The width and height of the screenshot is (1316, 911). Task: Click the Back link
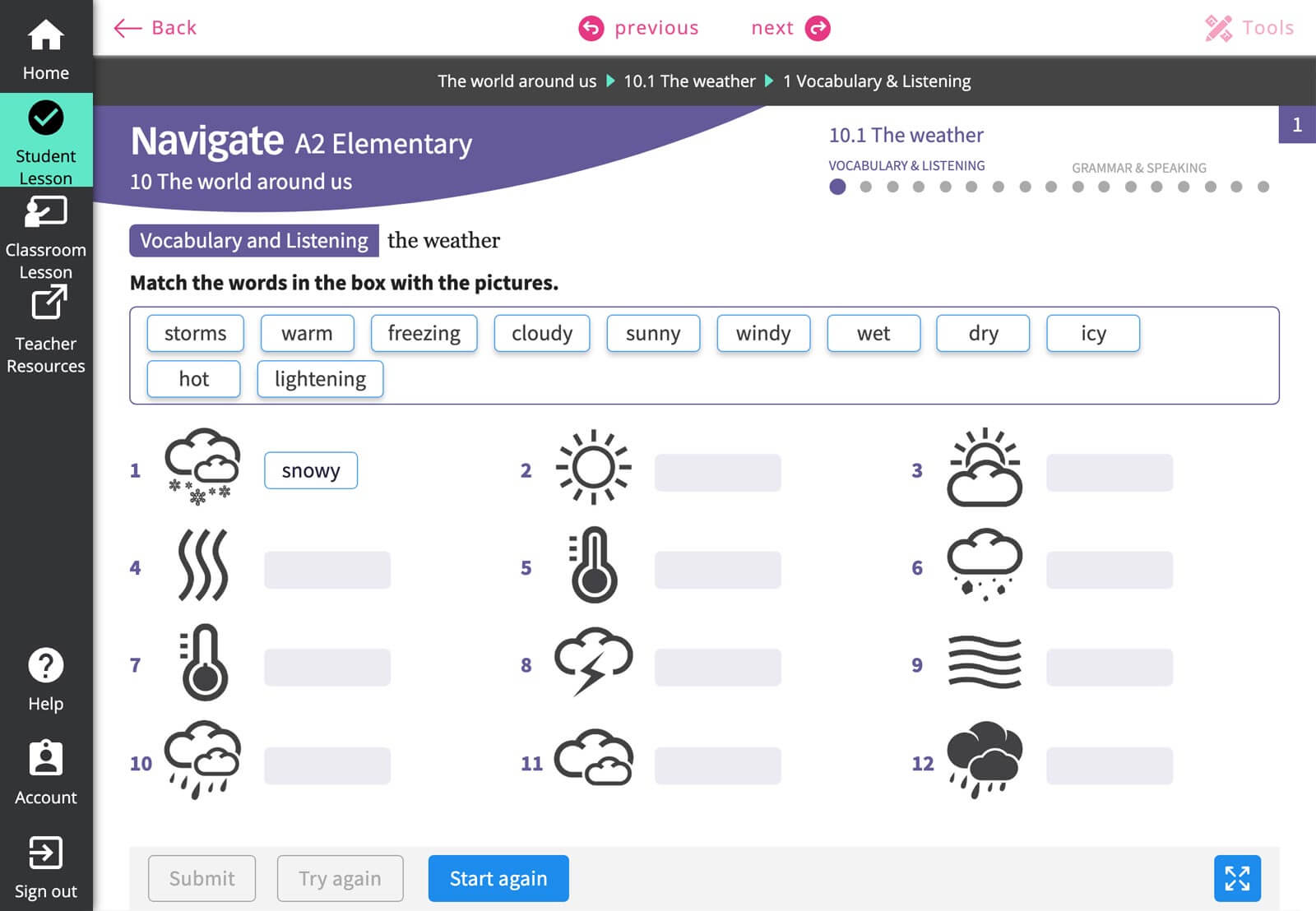(x=155, y=28)
